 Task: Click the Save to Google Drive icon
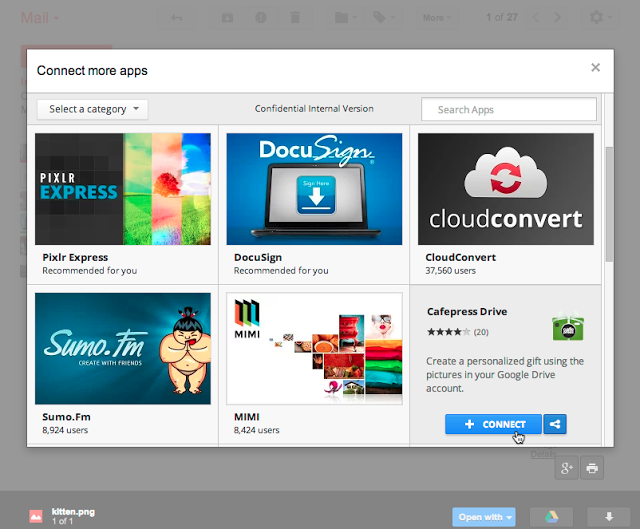(x=551, y=517)
